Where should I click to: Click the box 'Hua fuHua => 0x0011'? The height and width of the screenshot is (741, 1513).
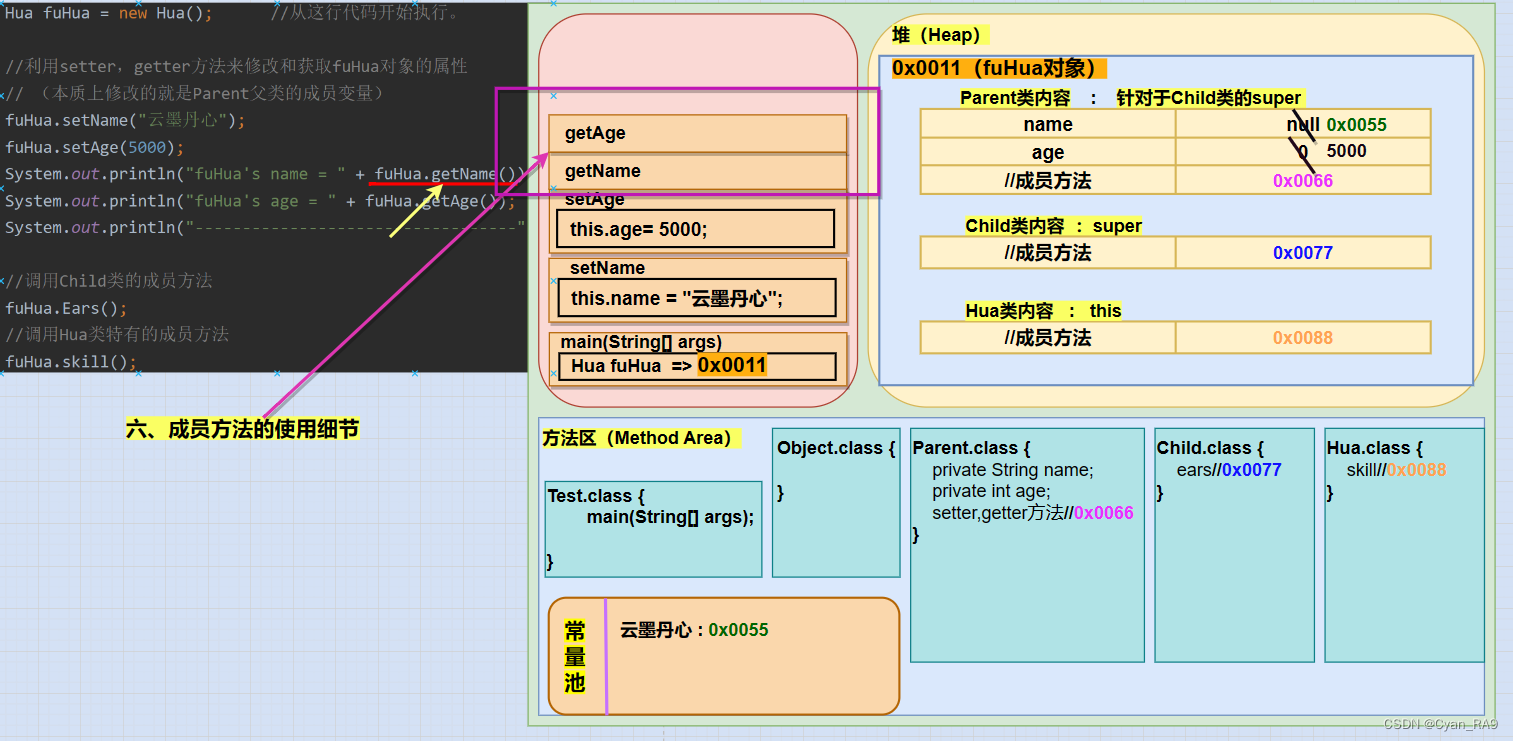pyautogui.click(x=697, y=366)
